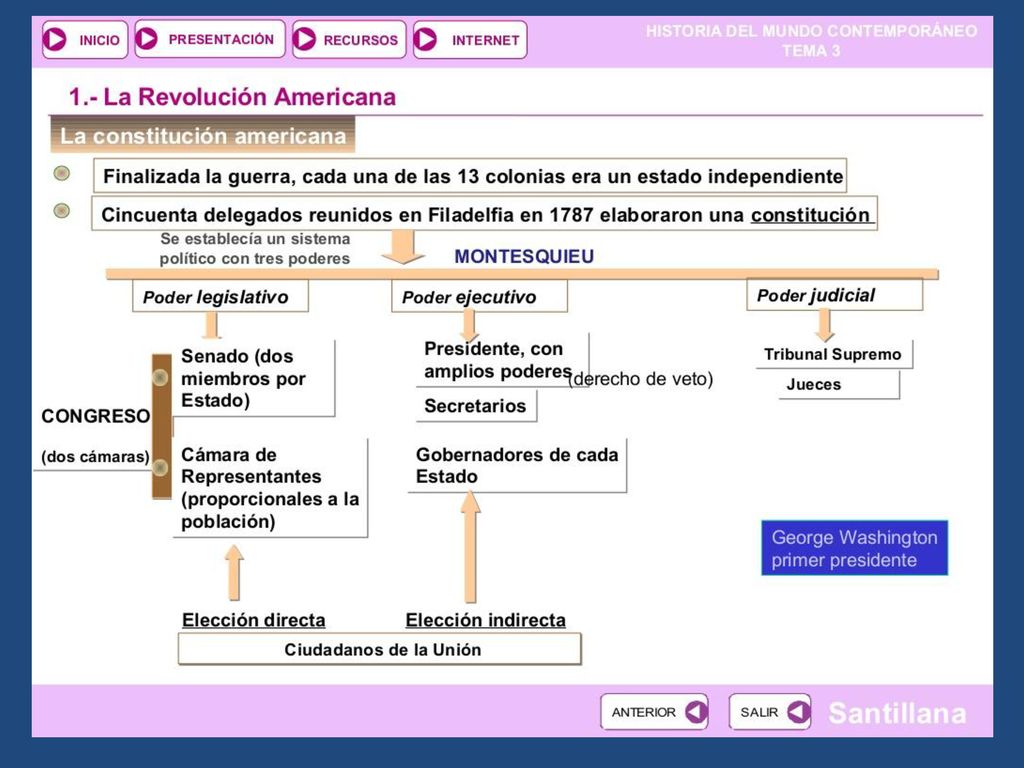The width and height of the screenshot is (1024, 768).
Task: Click the Senado bullet on brown bar
Action: pyautogui.click(x=160, y=377)
